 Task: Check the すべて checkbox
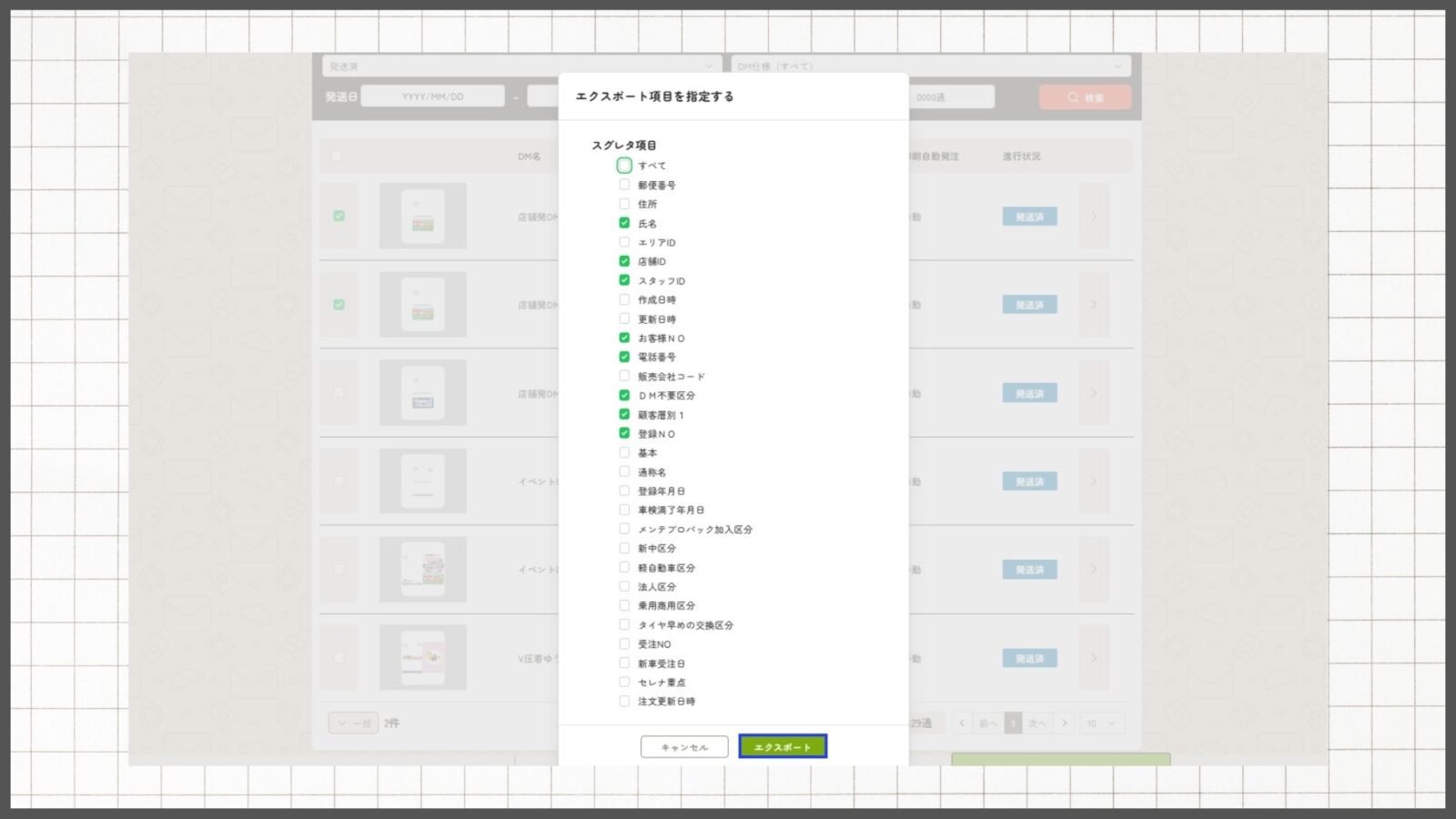pos(624,166)
